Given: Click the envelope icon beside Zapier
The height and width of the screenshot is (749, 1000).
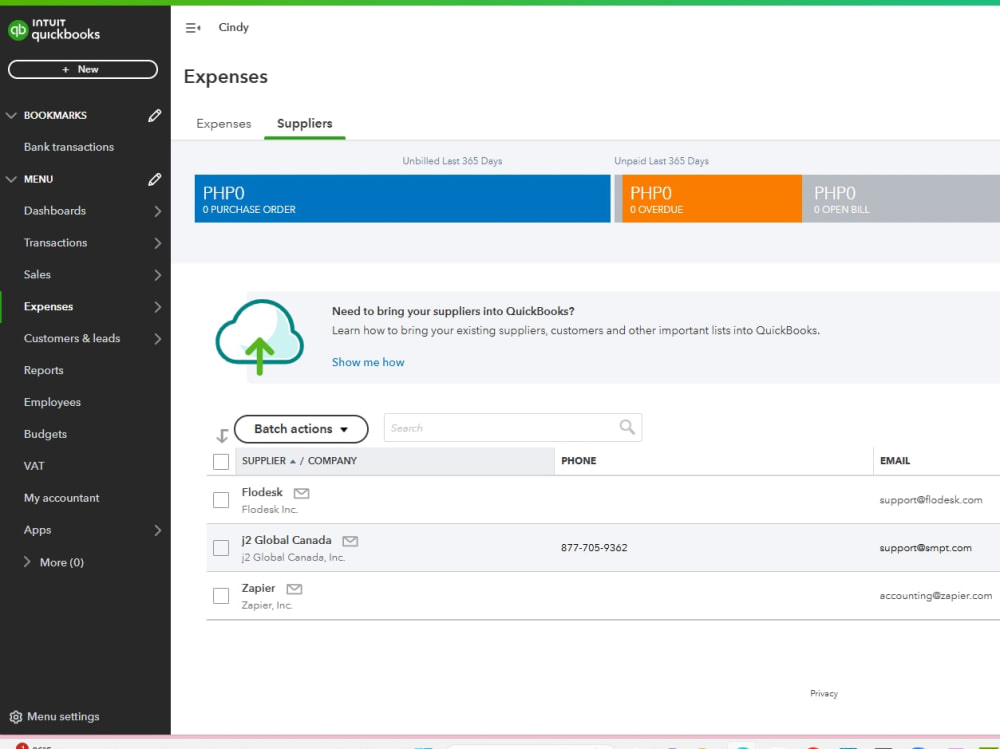Looking at the screenshot, I should click(294, 589).
